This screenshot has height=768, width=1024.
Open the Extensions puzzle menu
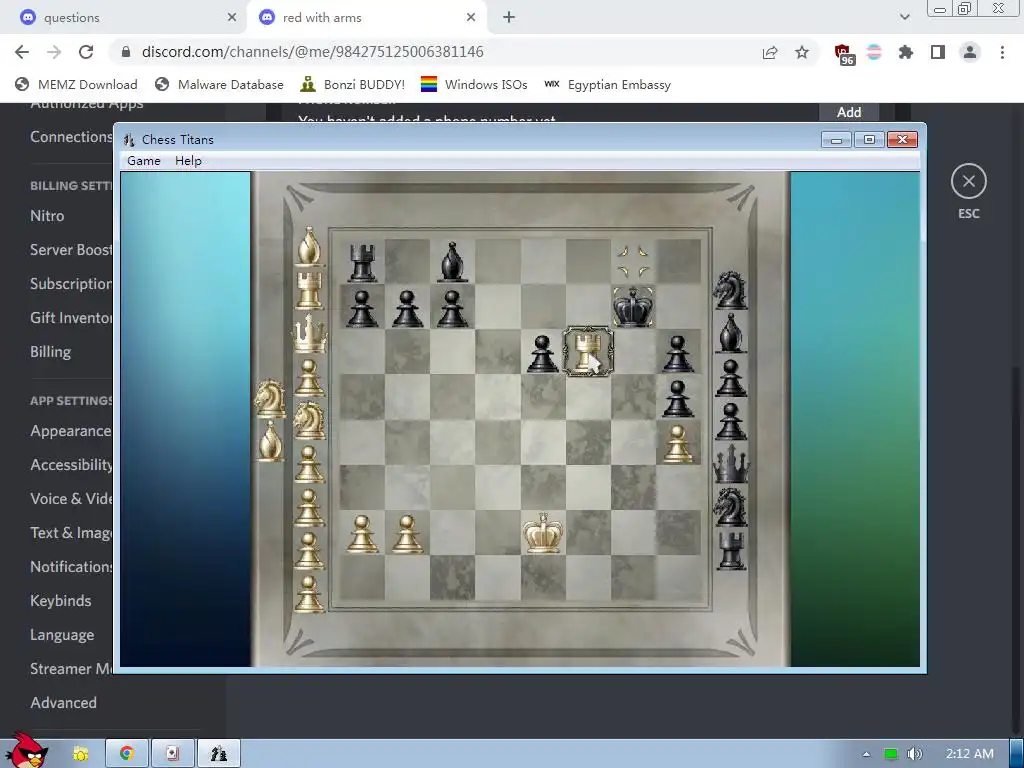(906, 52)
